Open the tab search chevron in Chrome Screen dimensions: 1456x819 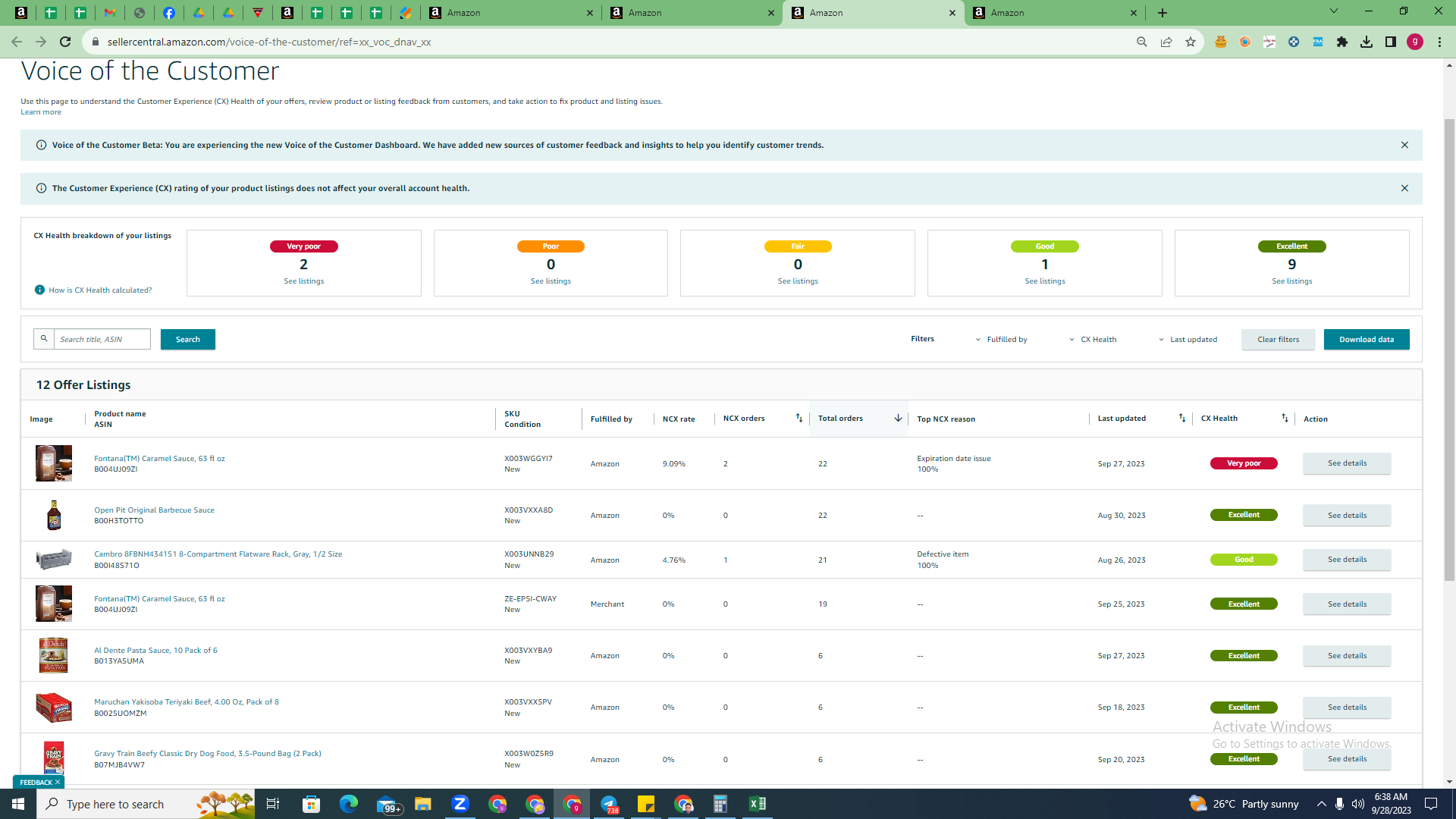click(x=1334, y=11)
